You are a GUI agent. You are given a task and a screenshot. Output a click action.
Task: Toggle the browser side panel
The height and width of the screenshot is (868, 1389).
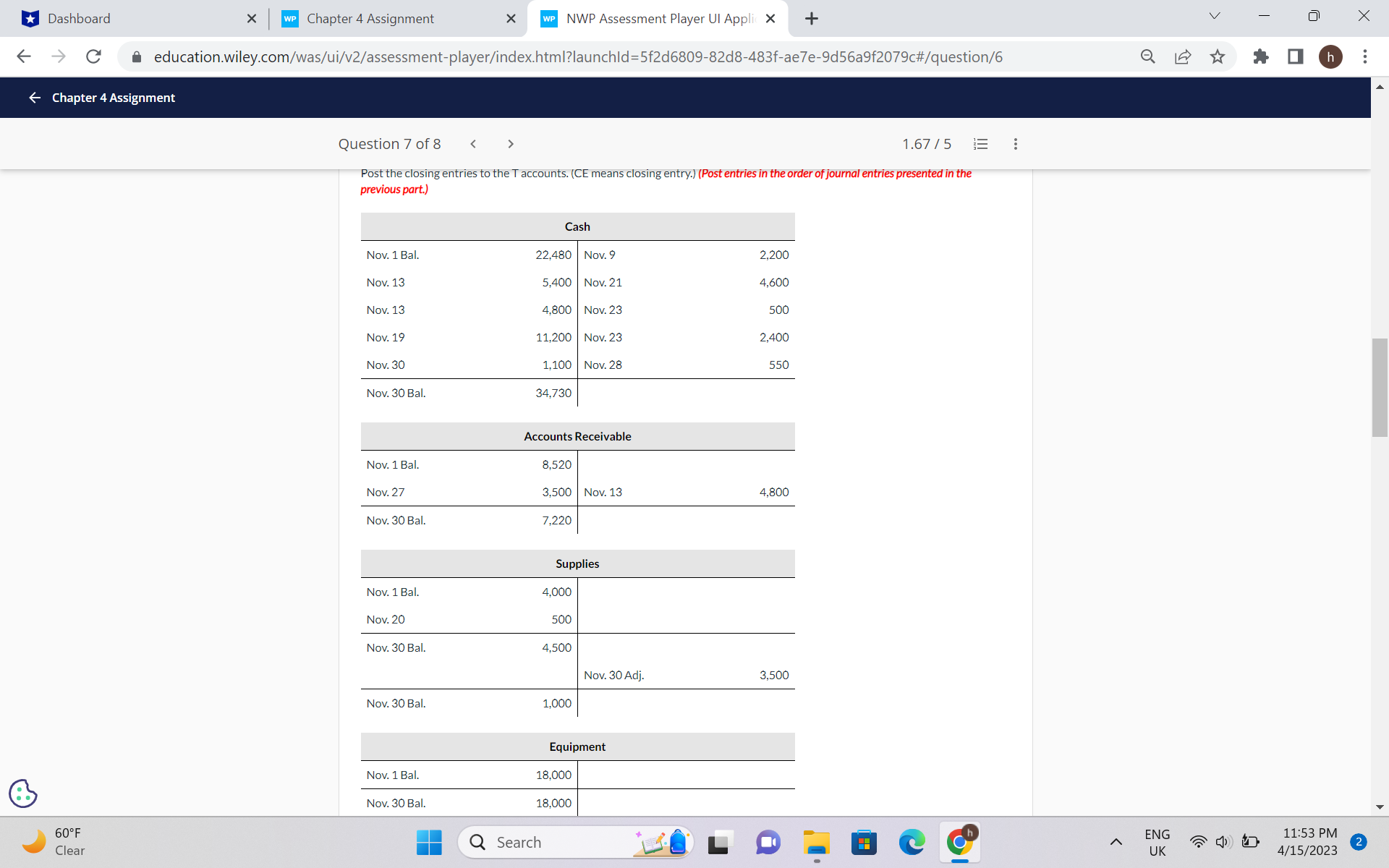click(x=1296, y=56)
